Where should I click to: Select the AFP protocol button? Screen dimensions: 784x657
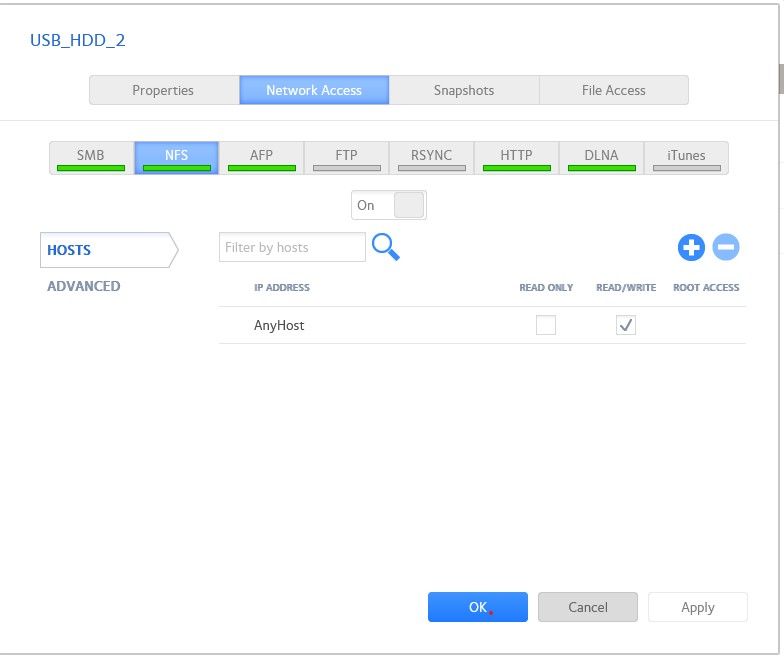pyautogui.click(x=262, y=157)
